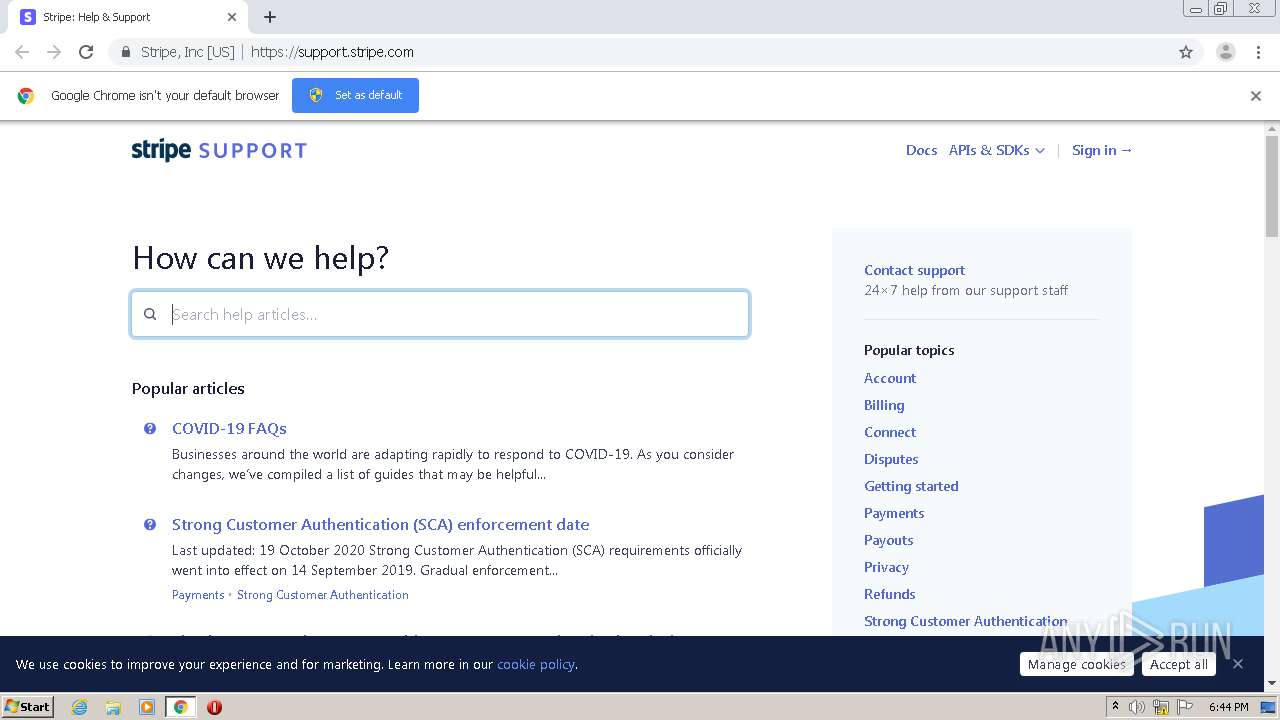Open the Windows Start menu
The image size is (1280, 720).
pos(28,707)
